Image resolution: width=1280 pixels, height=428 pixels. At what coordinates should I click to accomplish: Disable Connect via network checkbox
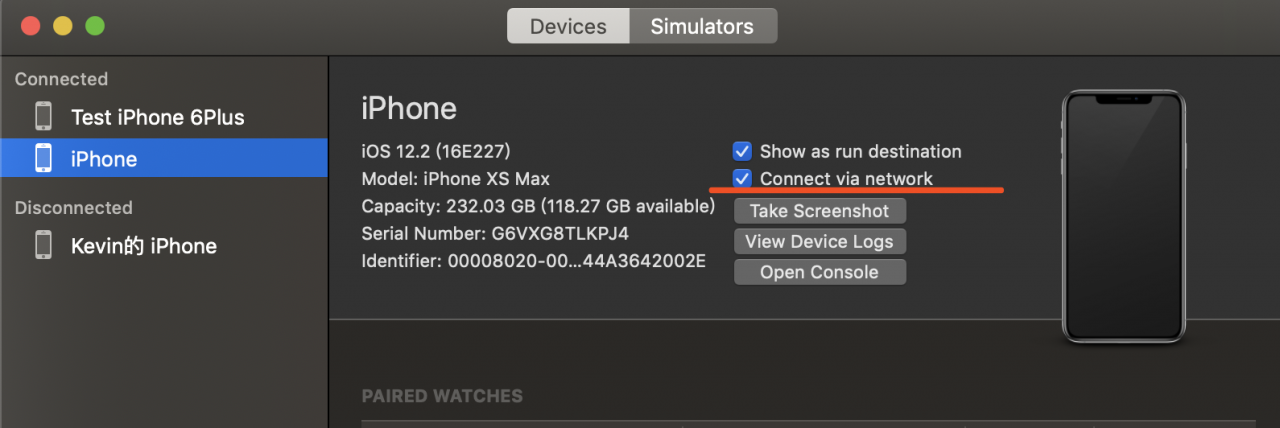pyautogui.click(x=742, y=178)
